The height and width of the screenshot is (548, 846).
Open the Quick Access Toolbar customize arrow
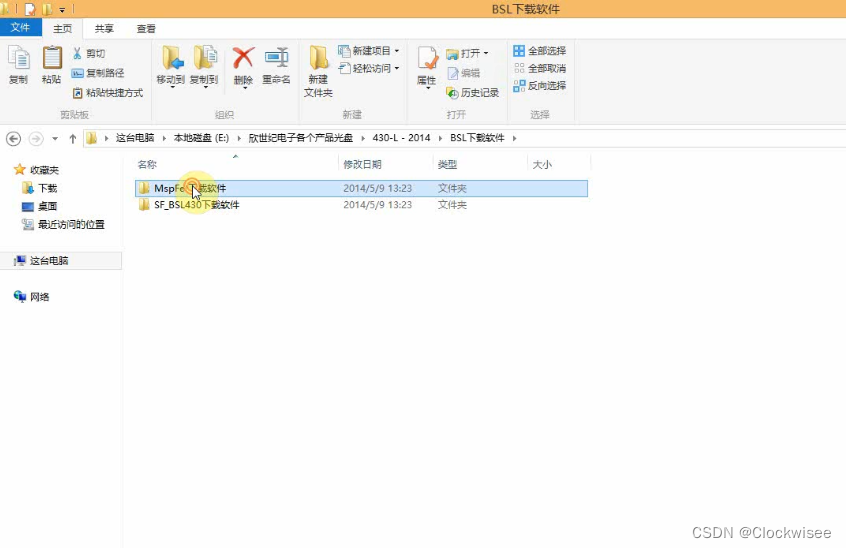(62, 10)
